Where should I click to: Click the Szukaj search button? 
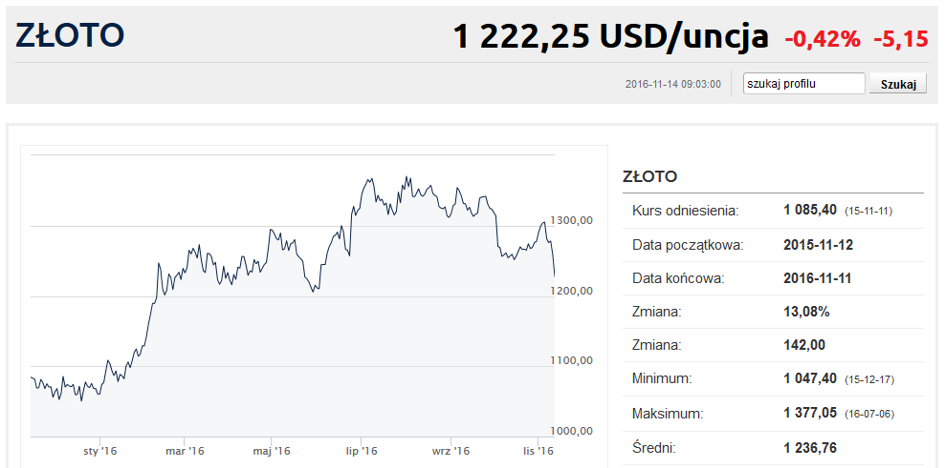point(898,84)
